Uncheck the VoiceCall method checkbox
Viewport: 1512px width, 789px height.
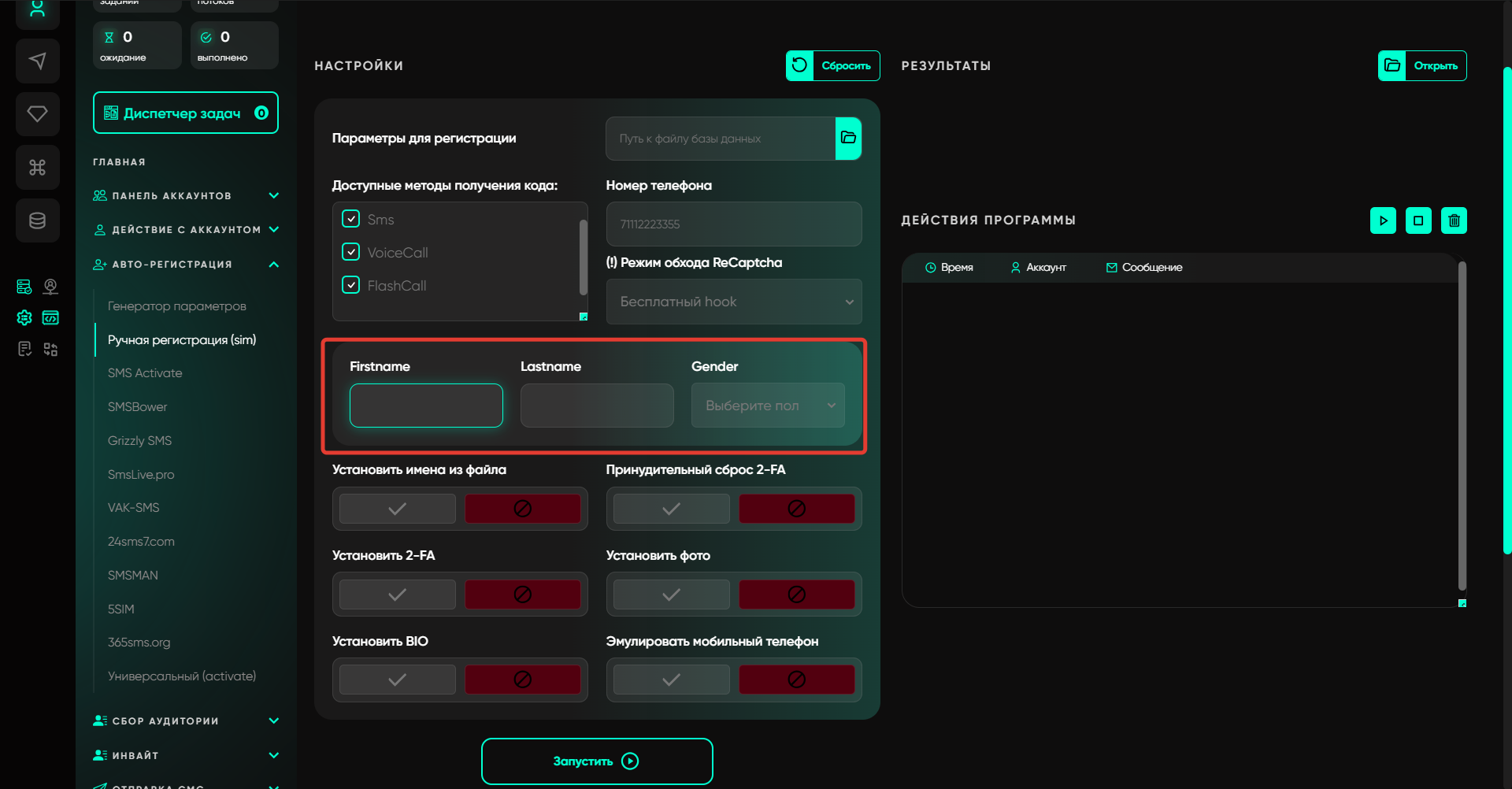tap(351, 252)
